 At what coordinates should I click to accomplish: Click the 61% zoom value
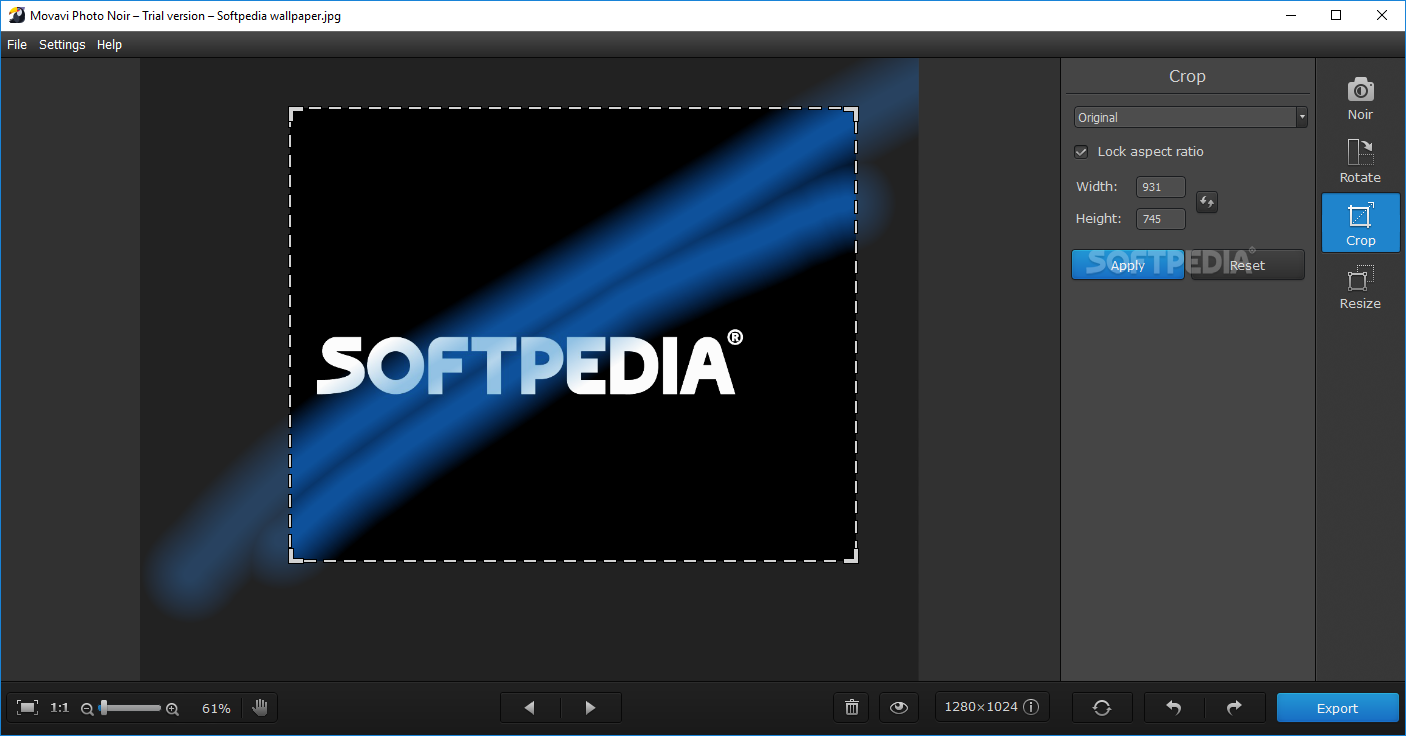pyautogui.click(x=216, y=708)
